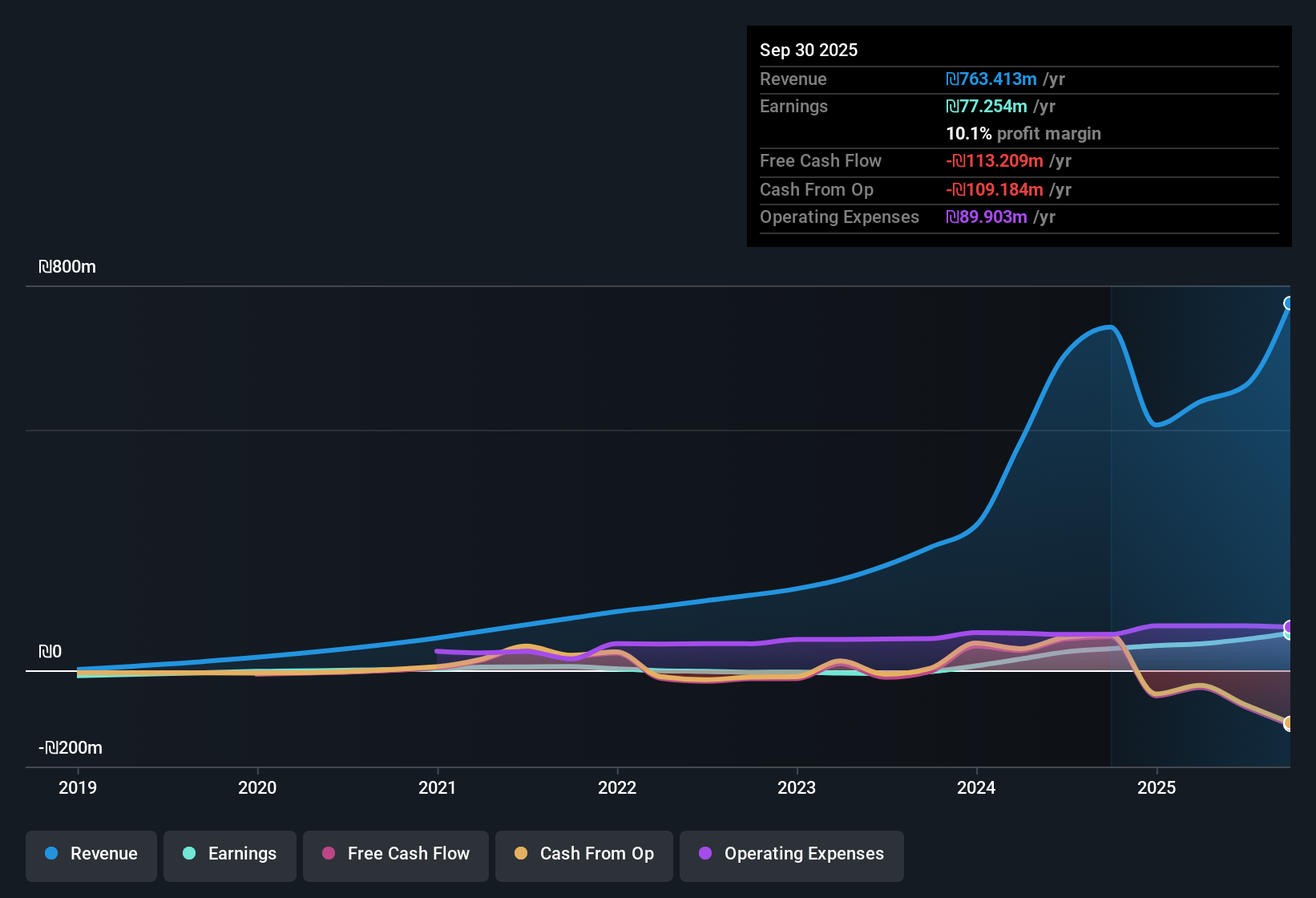Click the Sep 30 2025 tooltip header
1316x898 pixels.
coord(809,50)
